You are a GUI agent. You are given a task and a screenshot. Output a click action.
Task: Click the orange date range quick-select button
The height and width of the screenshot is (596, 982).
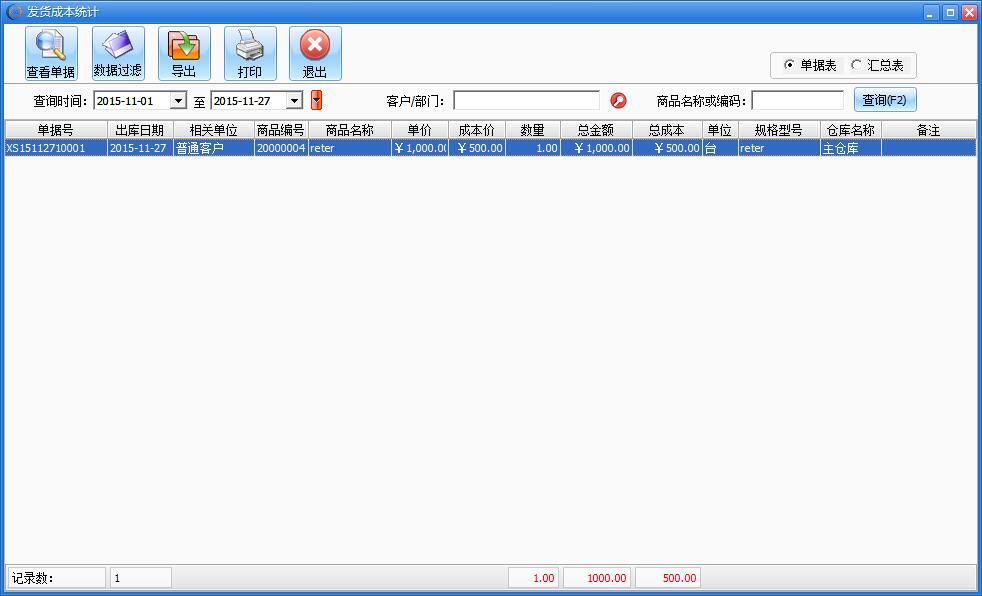click(x=316, y=100)
